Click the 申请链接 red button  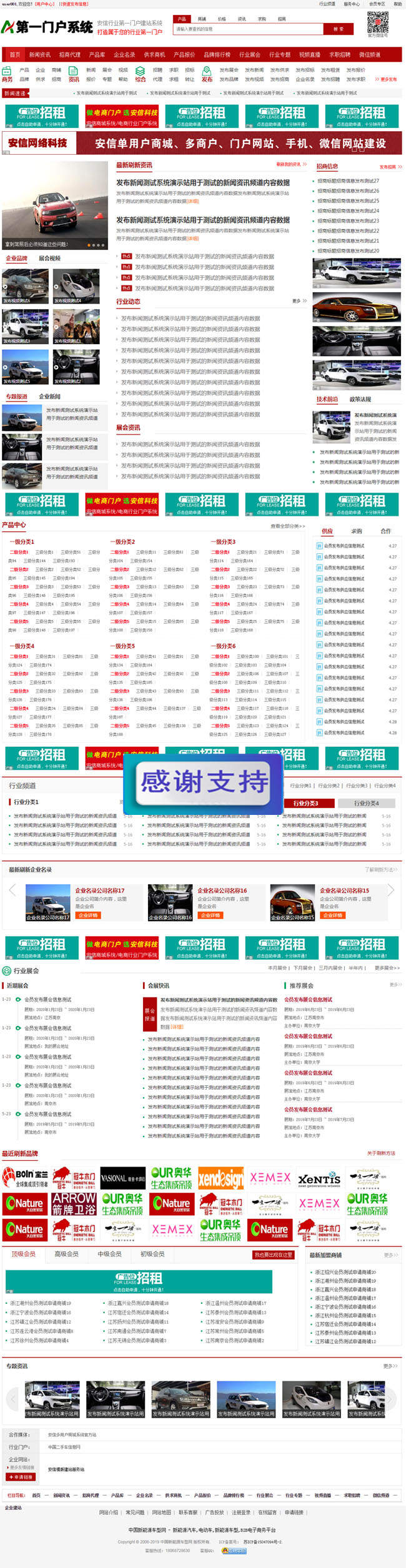click(21, 1477)
